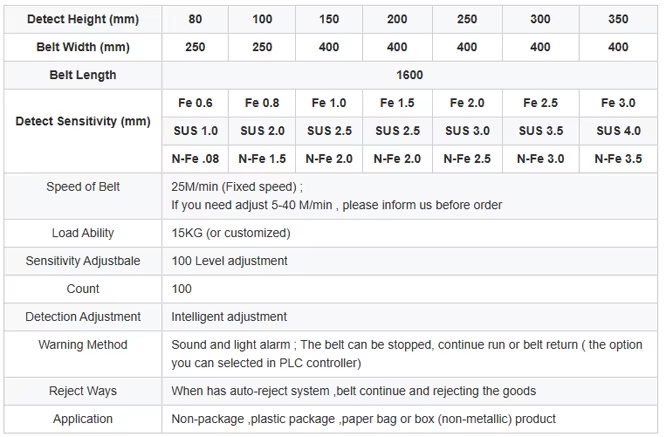Screen dimensions: 664x437
Task: Select the Reject Ways row label
Action: click(x=83, y=391)
